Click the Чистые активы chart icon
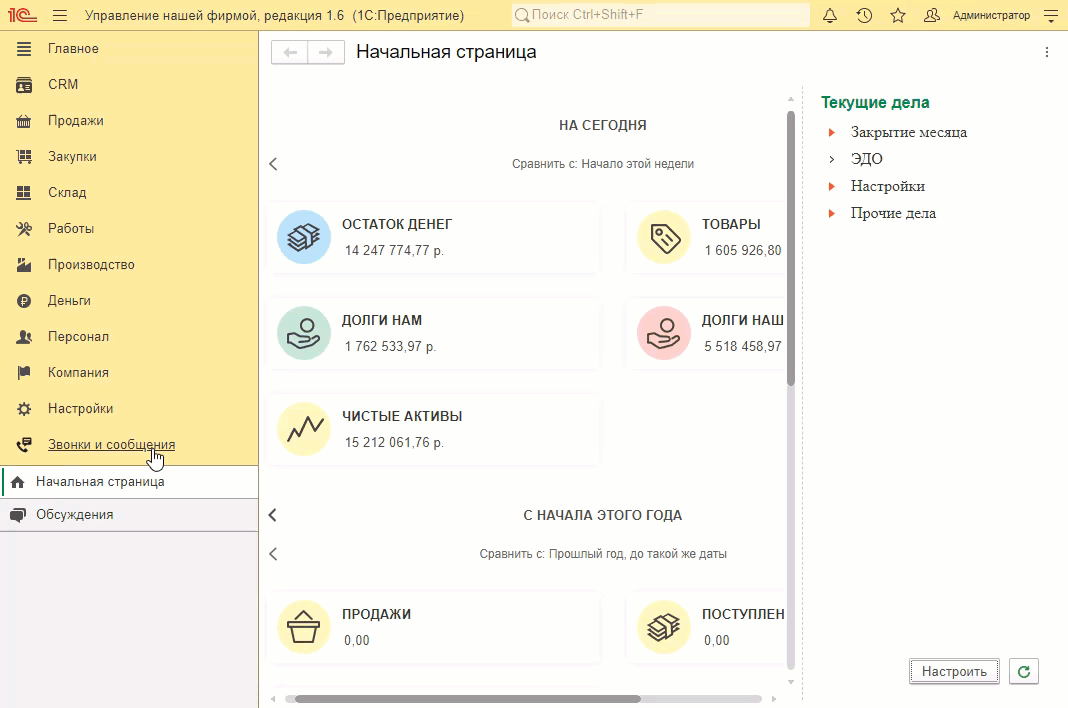 (x=303, y=429)
